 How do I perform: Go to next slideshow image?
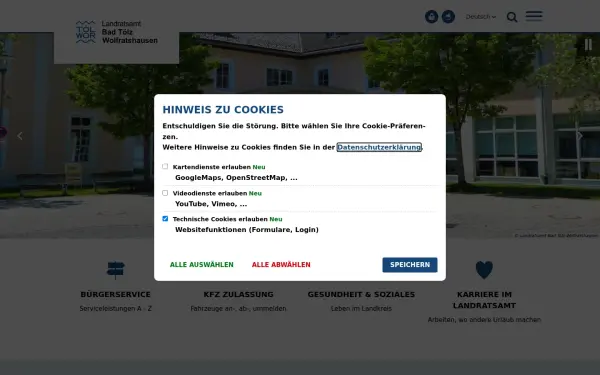click(580, 136)
